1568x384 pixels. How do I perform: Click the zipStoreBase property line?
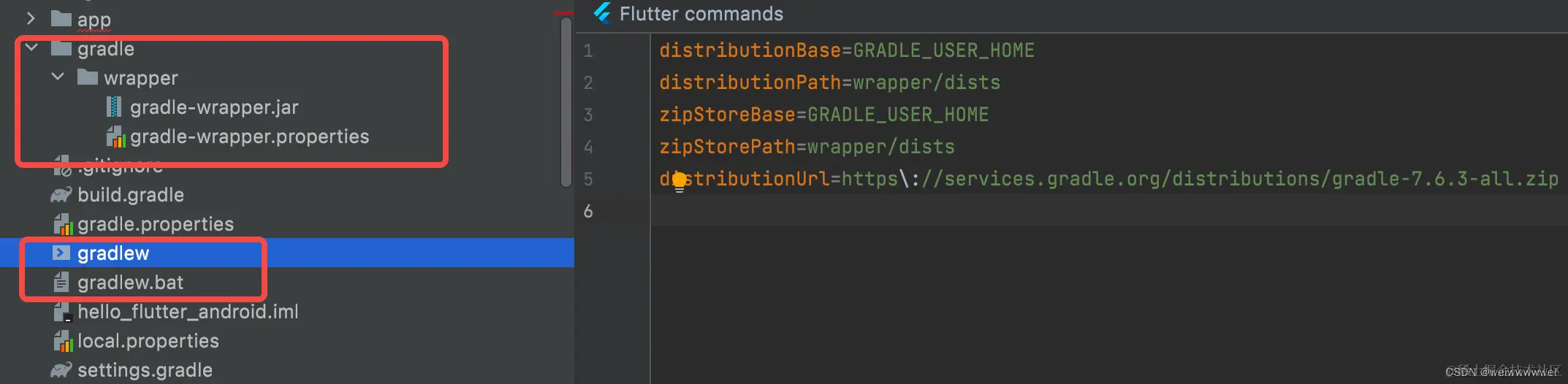tap(823, 115)
